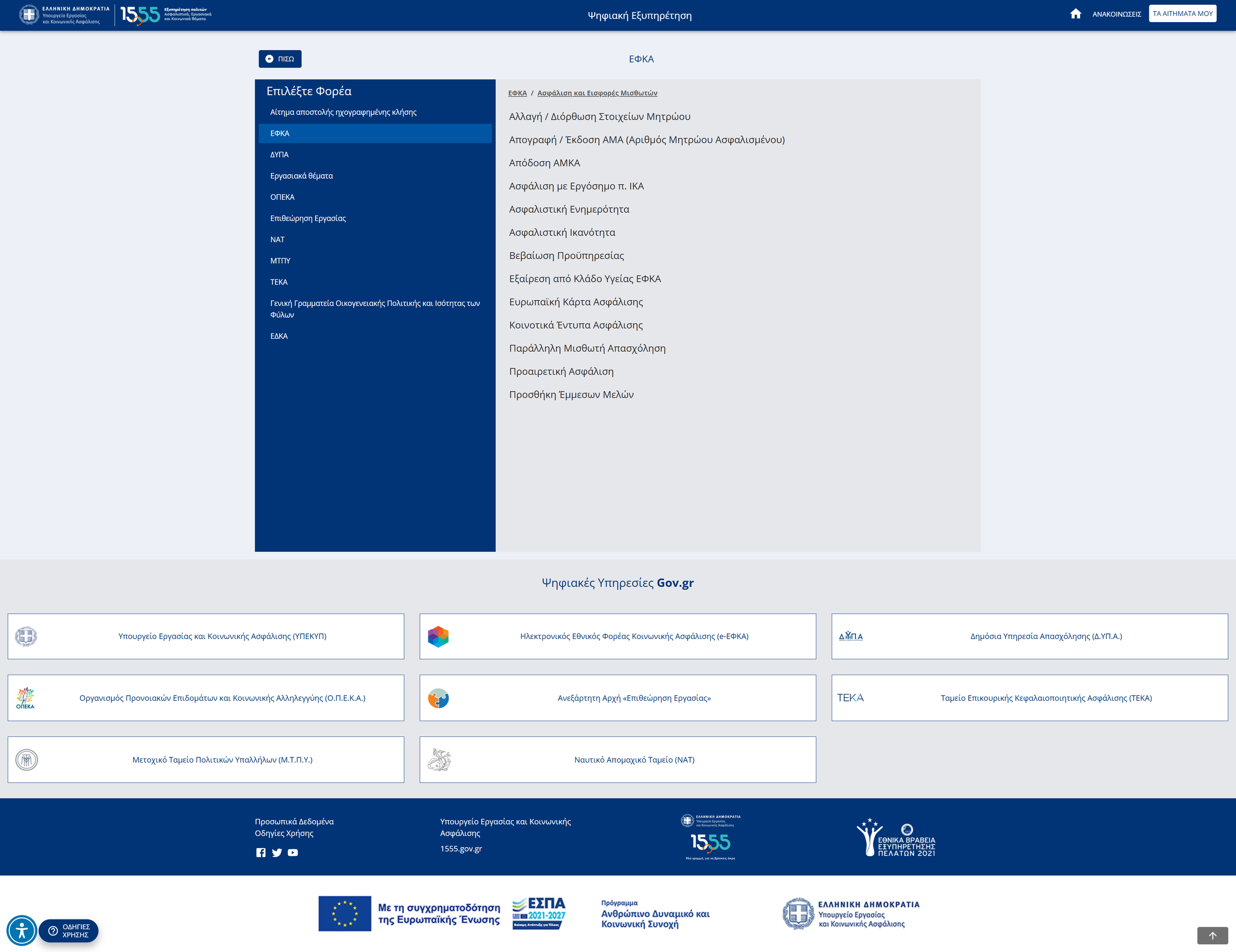1236x952 pixels.
Task: Open ΑΝΑΚΟΙΝΩΣΕΙΣ in the header
Action: [x=1116, y=14]
